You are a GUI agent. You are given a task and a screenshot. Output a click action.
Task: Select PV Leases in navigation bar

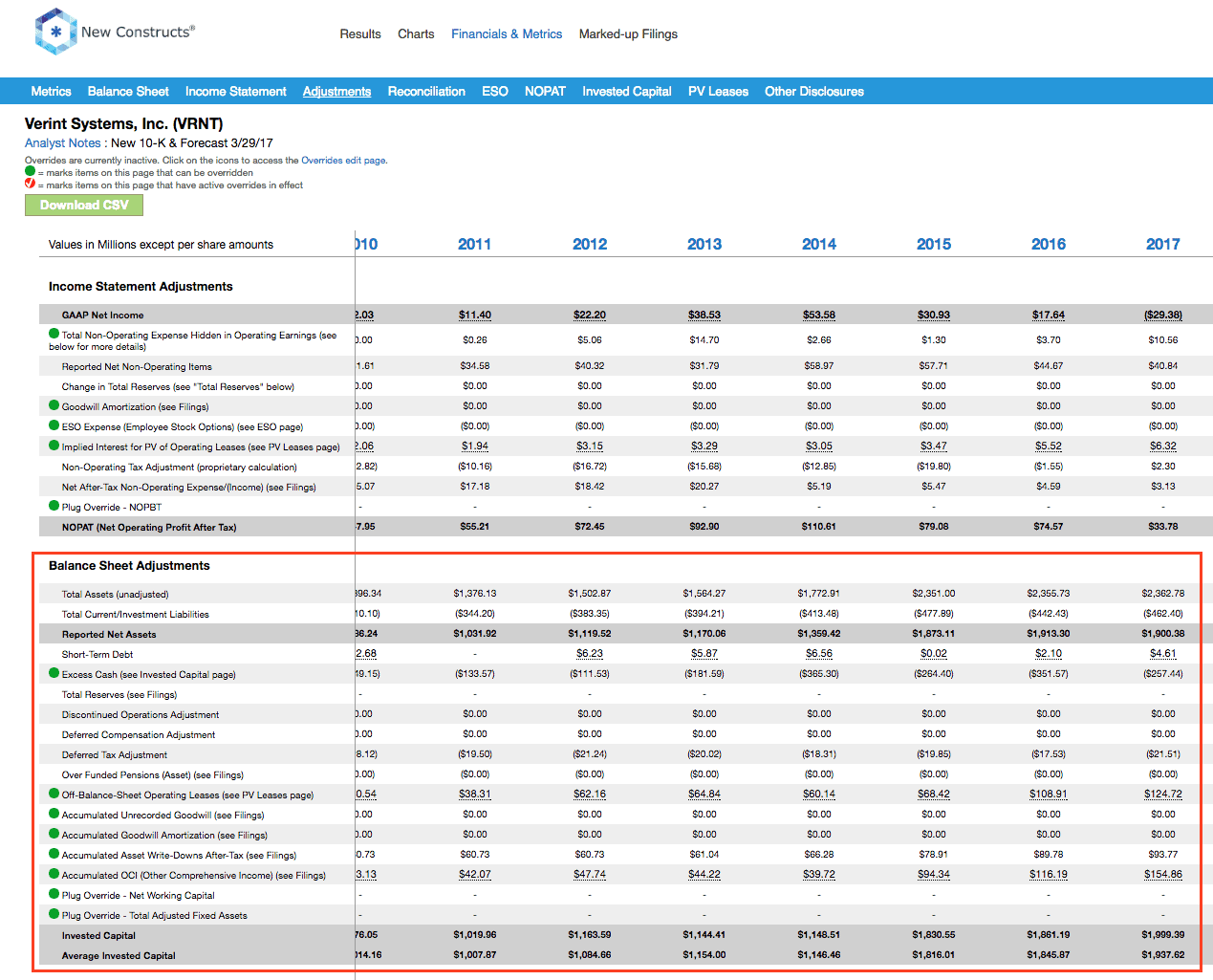pos(718,91)
